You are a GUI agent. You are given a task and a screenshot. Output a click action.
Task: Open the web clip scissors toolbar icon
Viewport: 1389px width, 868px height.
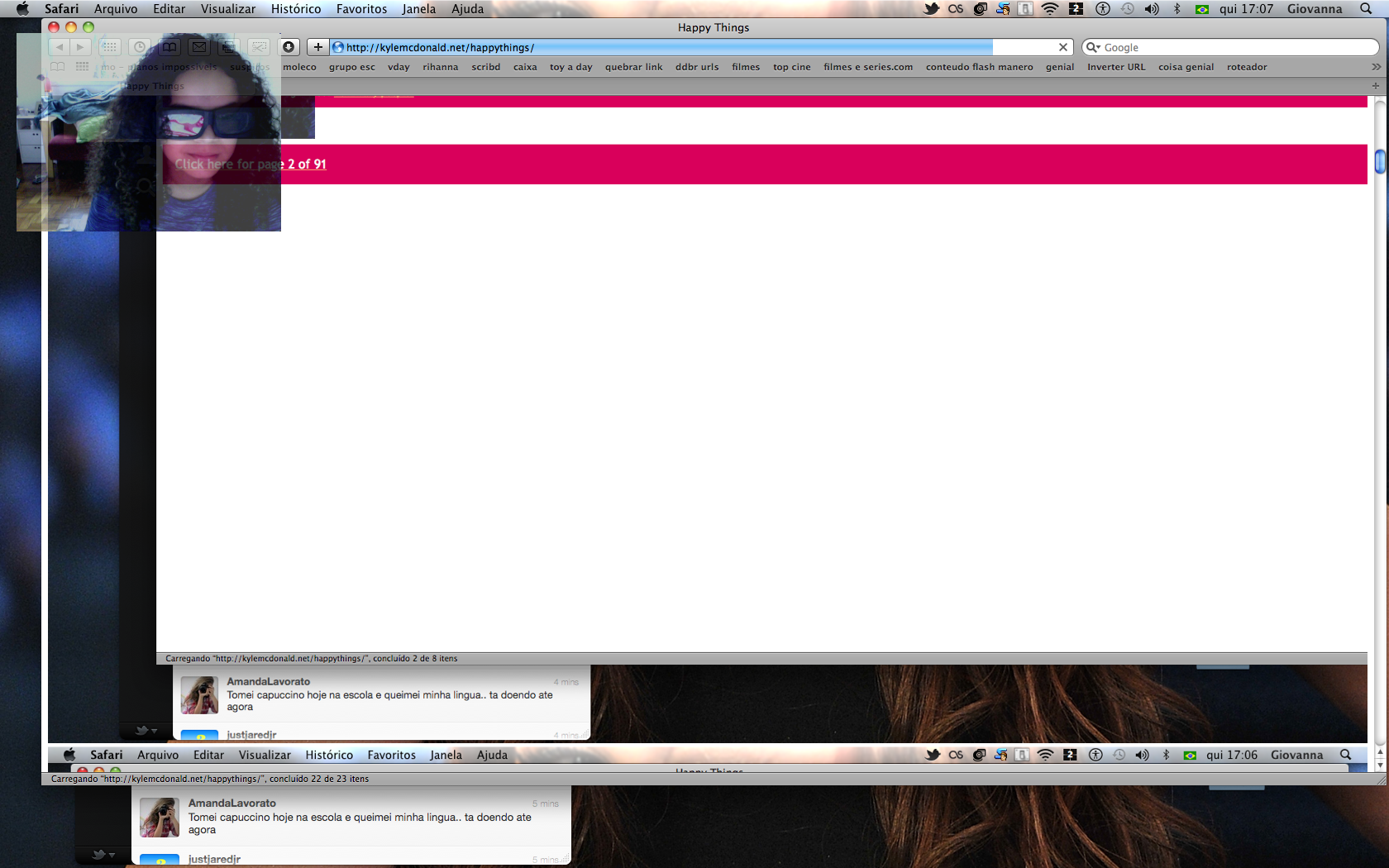point(259,47)
